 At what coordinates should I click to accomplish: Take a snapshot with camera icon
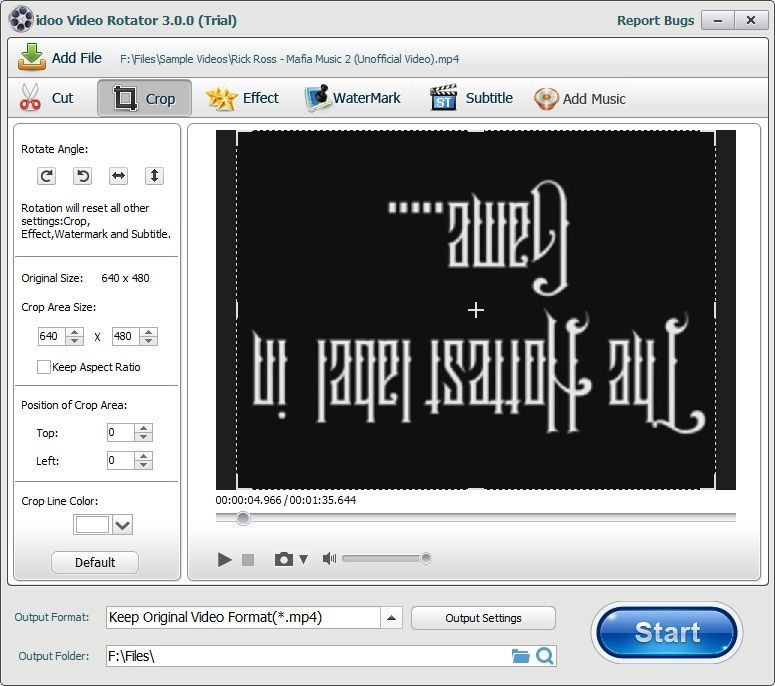coord(284,559)
